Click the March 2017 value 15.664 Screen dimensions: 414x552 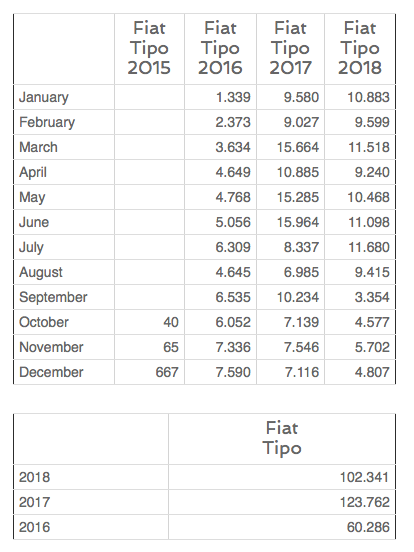click(x=298, y=147)
